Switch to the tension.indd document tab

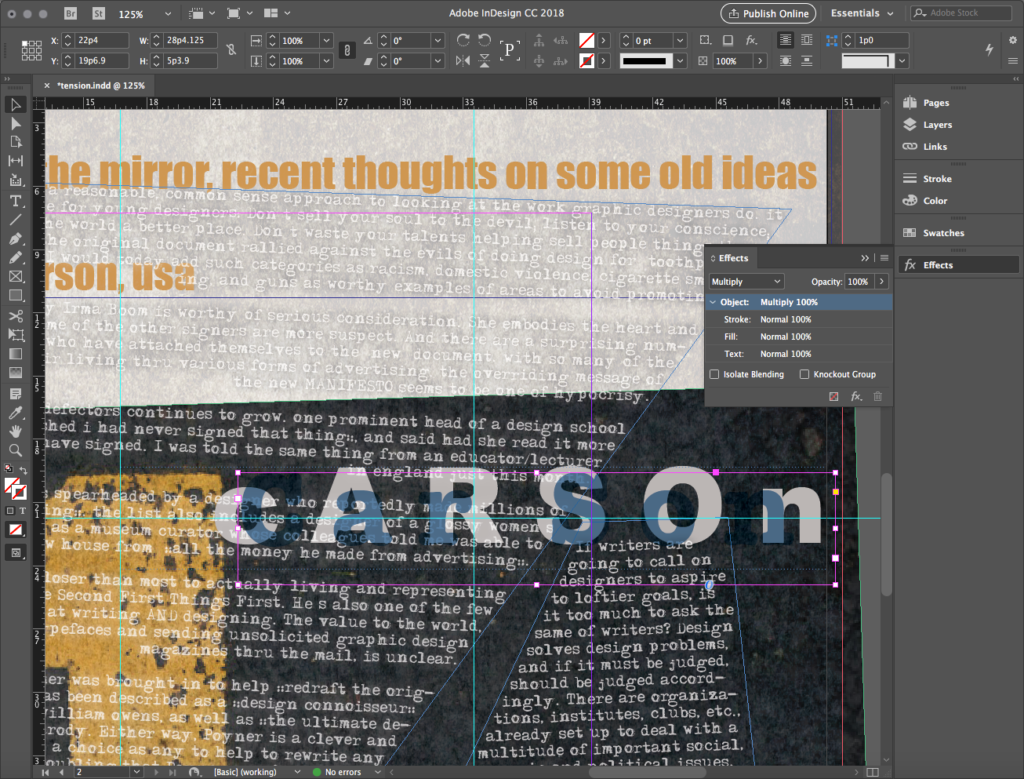[x=100, y=86]
